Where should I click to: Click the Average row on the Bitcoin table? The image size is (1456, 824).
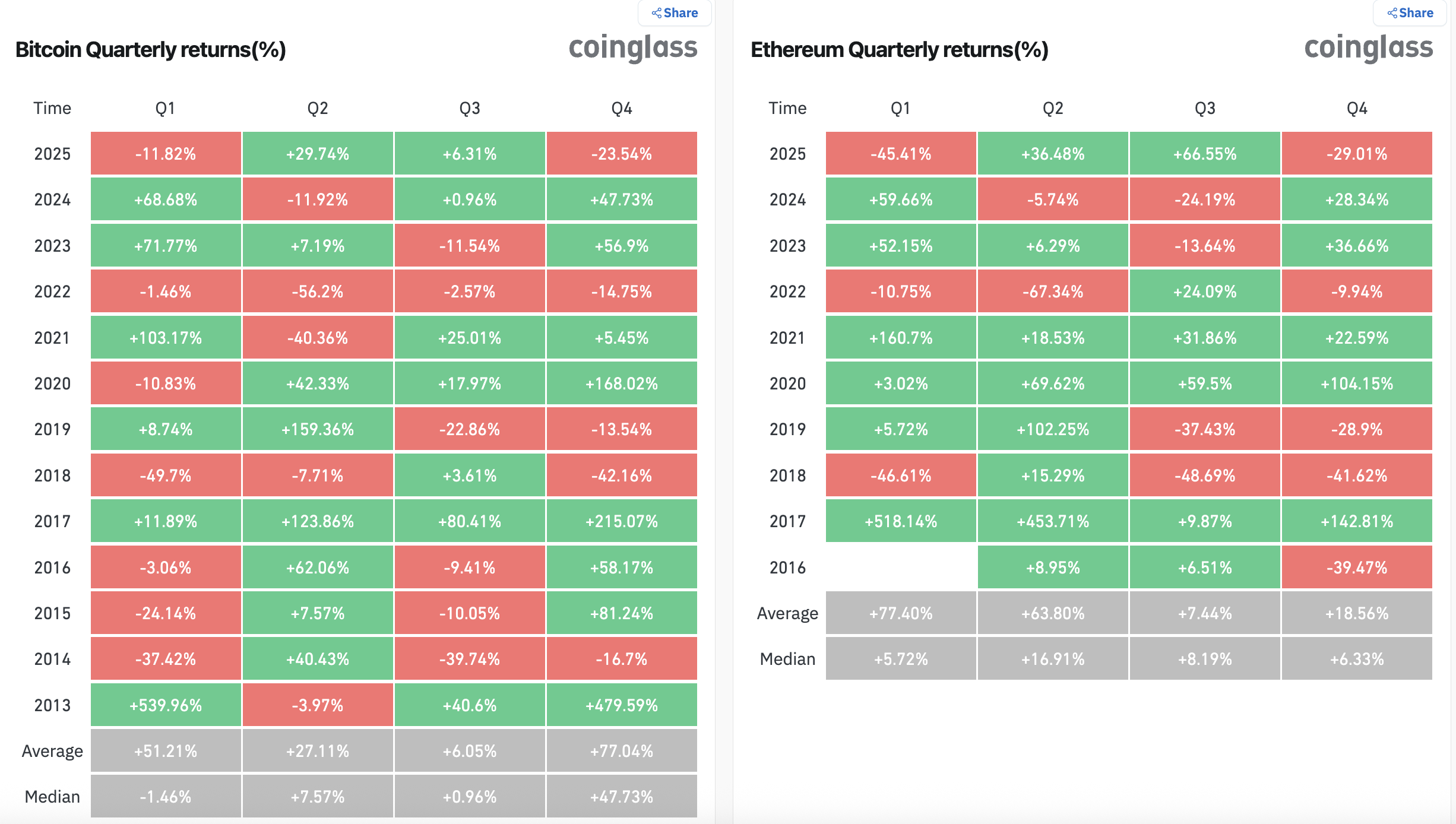[53, 750]
